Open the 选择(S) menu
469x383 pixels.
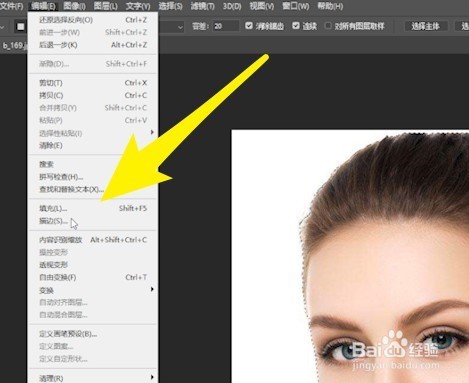click(170, 6)
